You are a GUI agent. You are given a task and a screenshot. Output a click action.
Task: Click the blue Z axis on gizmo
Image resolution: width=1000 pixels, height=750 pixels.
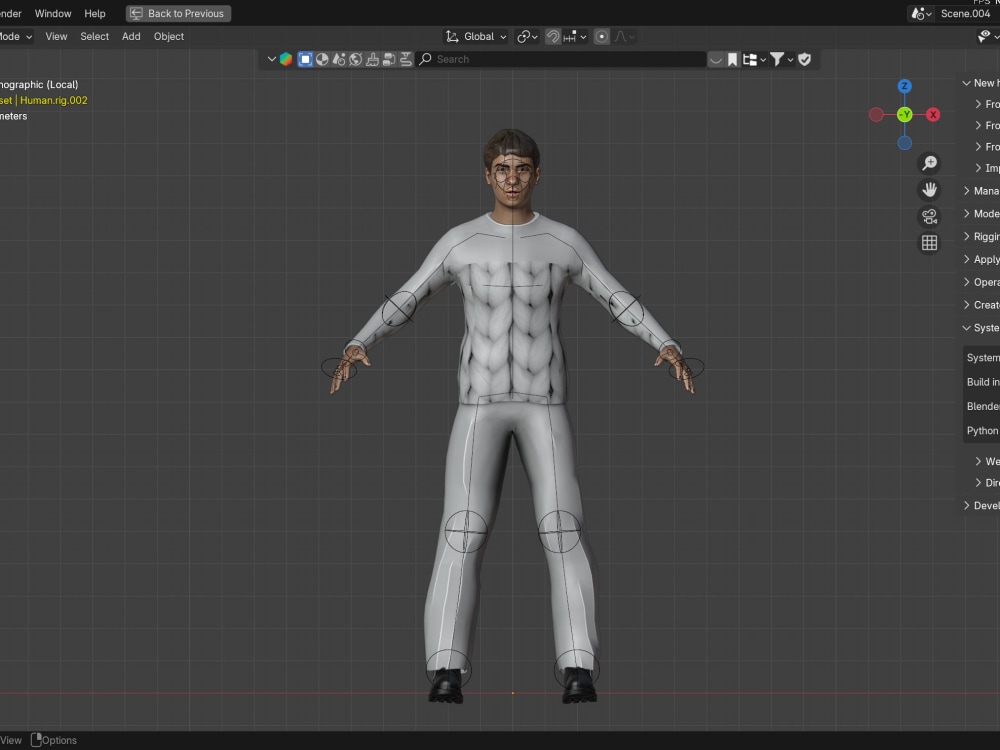click(x=904, y=86)
